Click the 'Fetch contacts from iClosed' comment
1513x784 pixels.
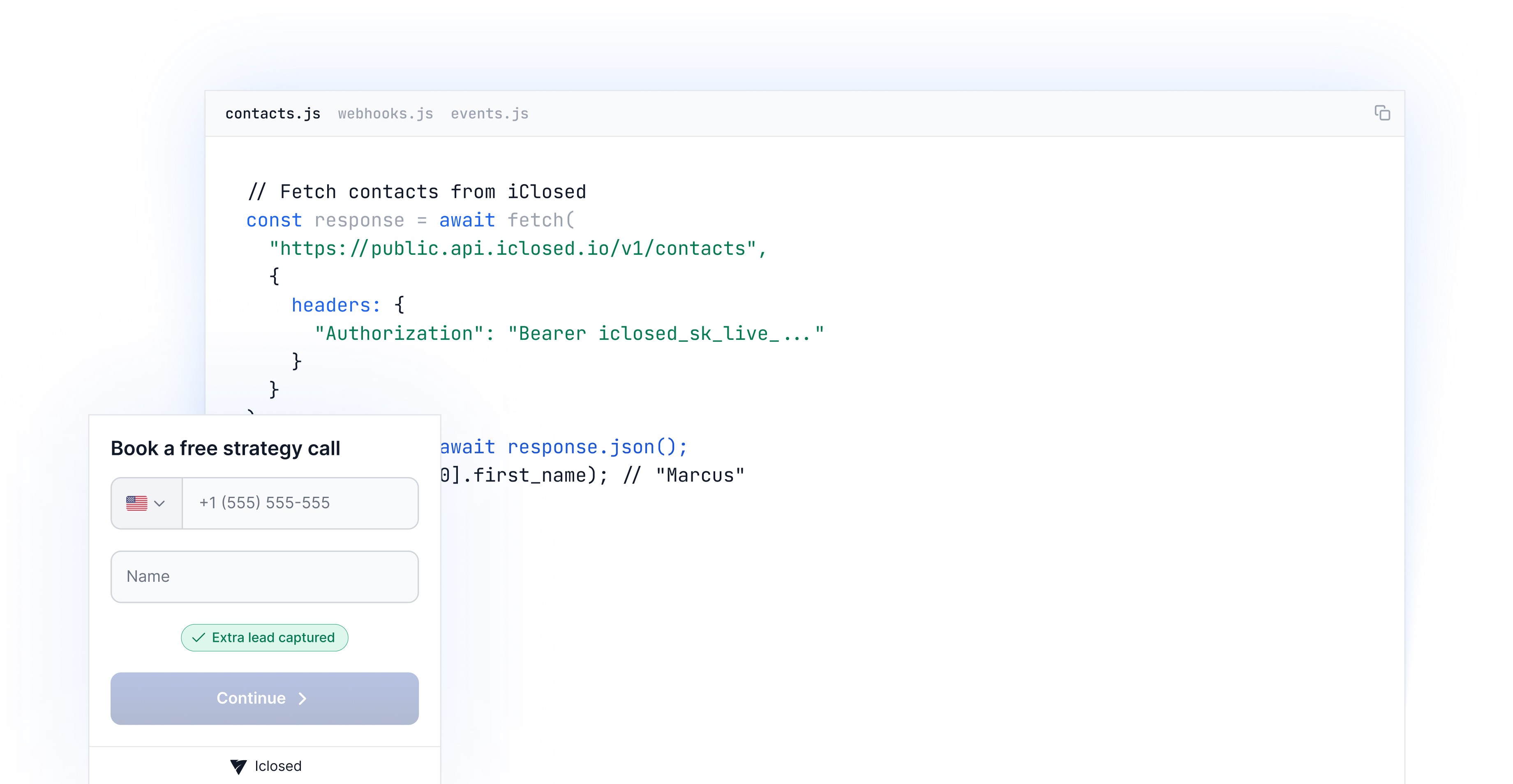(417, 192)
